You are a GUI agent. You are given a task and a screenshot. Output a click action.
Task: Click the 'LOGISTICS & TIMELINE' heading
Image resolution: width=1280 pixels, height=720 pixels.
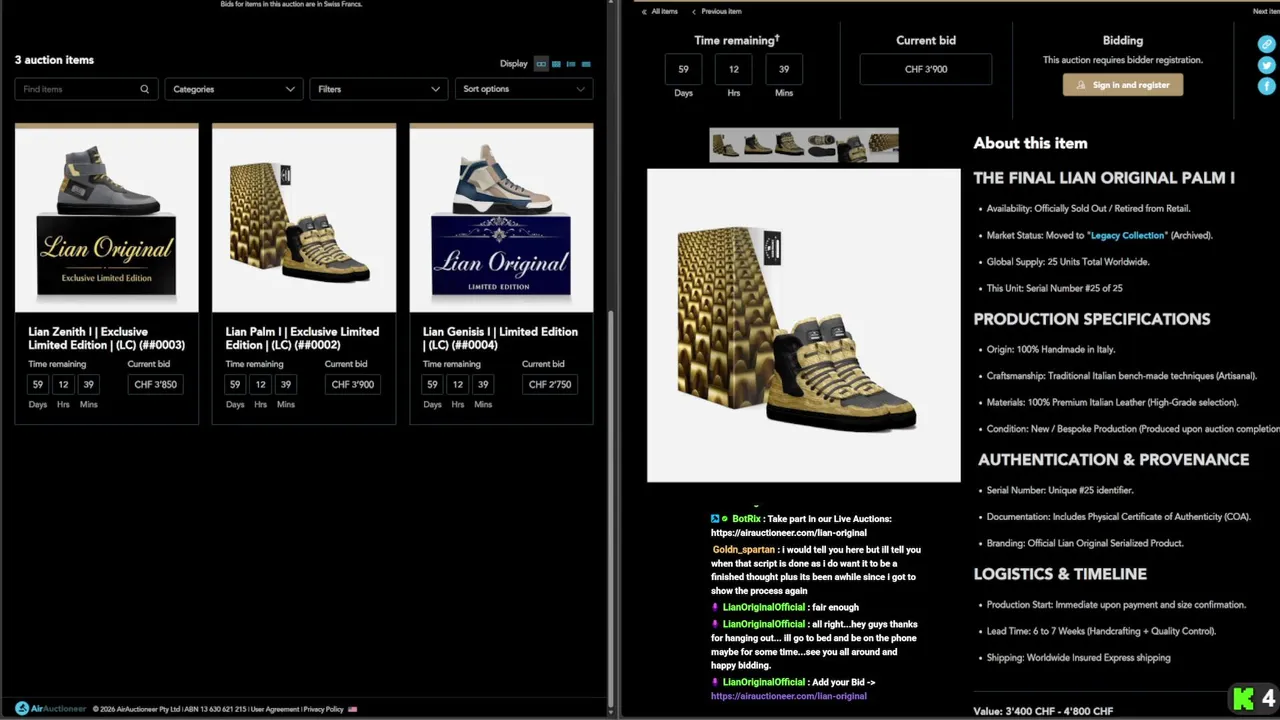coord(1060,574)
